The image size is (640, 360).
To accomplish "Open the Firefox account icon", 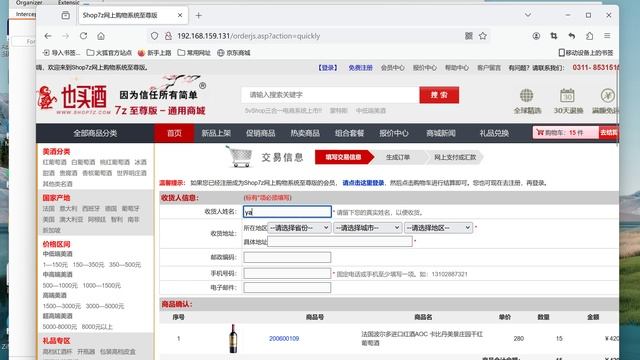I will coord(536,36).
